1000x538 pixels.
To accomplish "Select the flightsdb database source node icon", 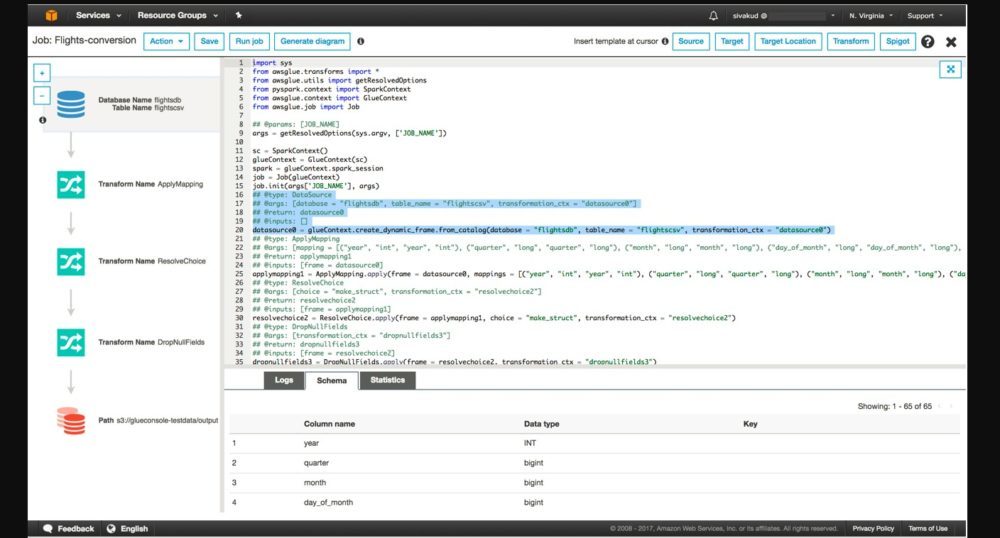I will point(71,106).
